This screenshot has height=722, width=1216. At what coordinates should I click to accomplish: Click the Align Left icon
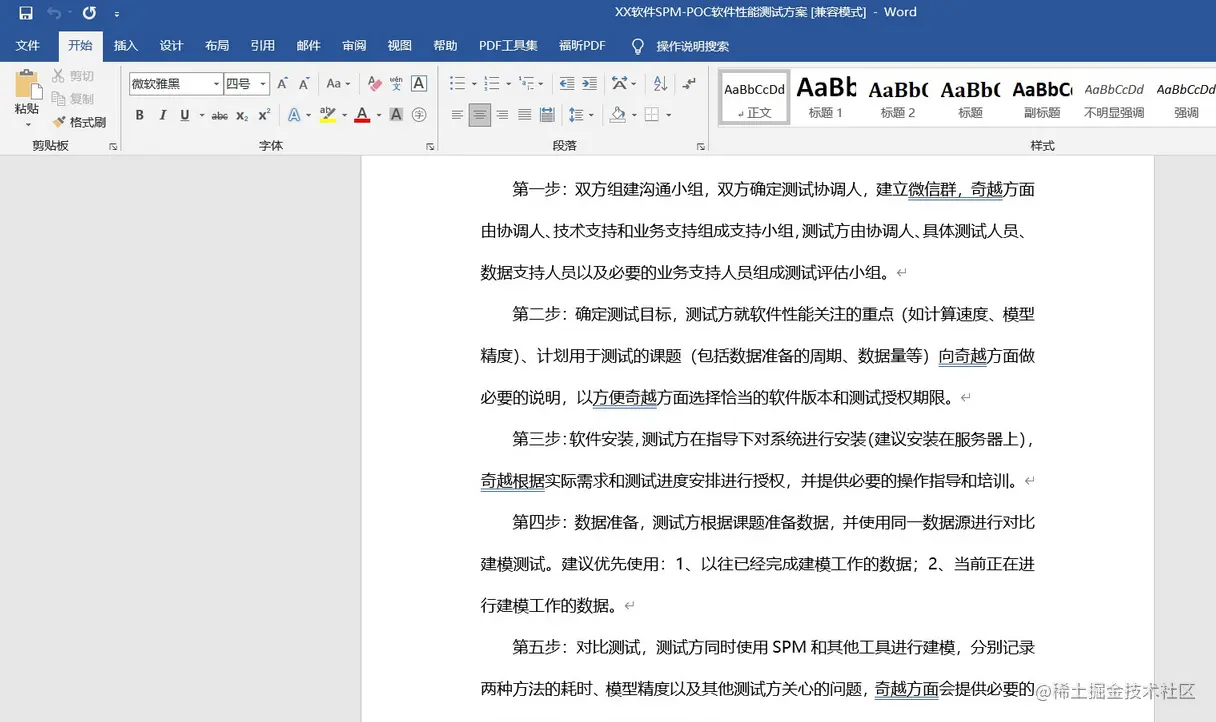(x=457, y=115)
